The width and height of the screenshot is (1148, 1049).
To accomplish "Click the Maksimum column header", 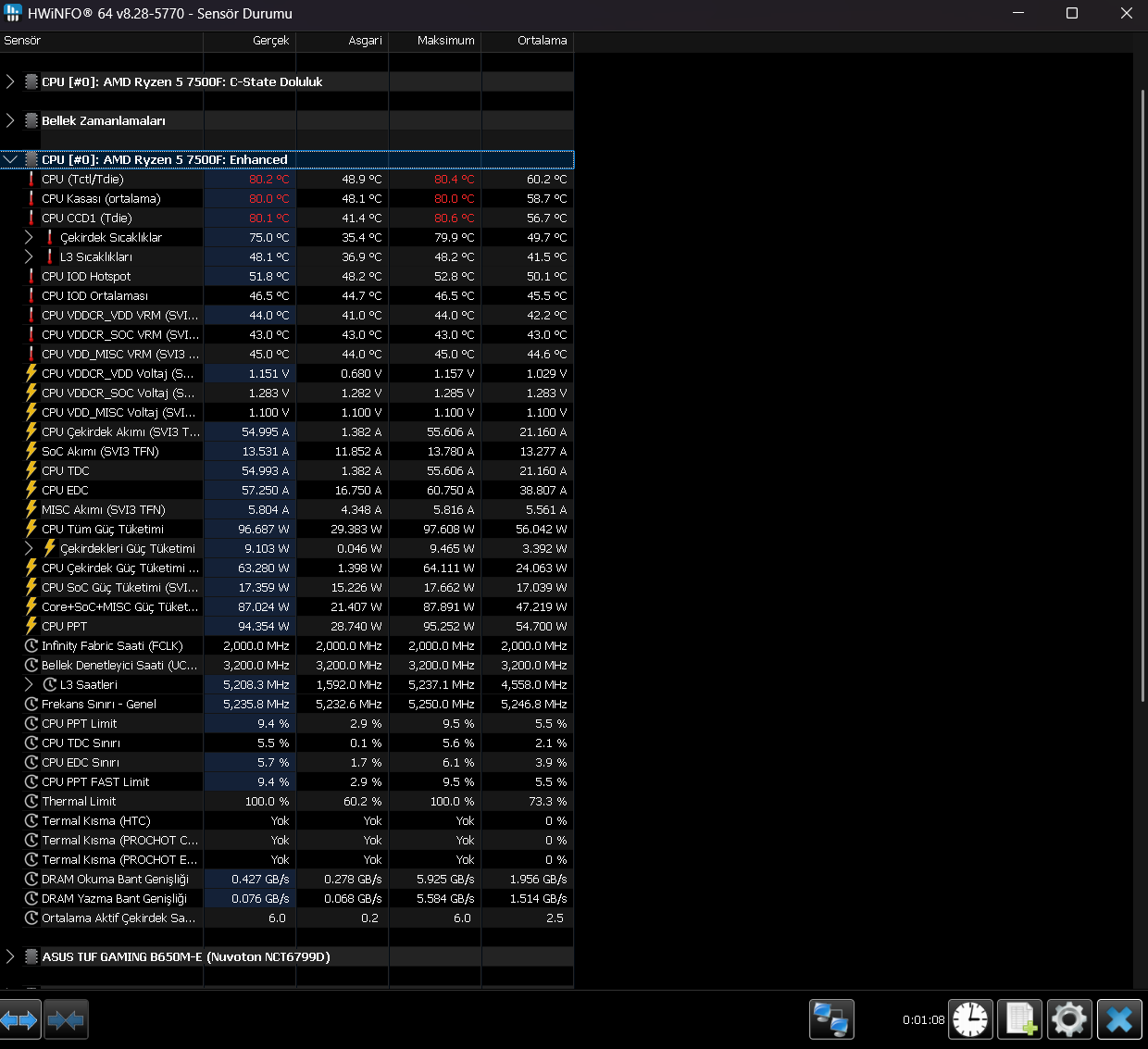I will [x=435, y=41].
